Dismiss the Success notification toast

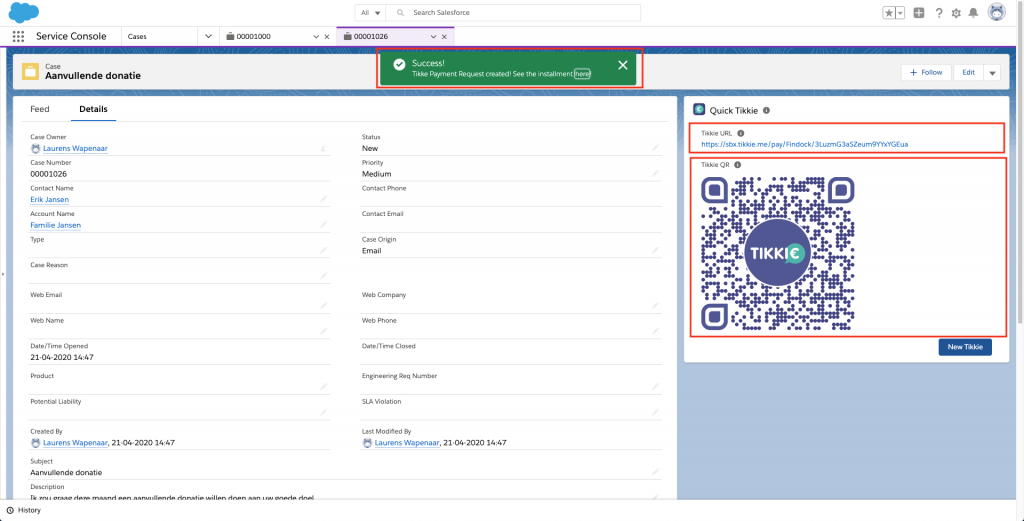[623, 65]
